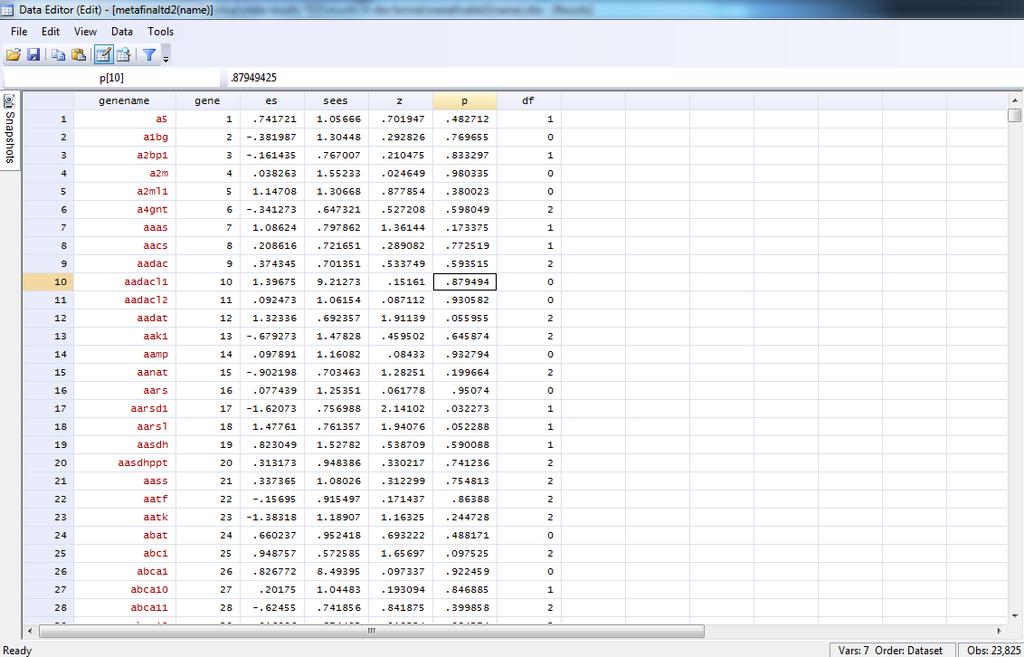
Task: Expand the toolbar options dropdown arrow
Action: pos(166,59)
